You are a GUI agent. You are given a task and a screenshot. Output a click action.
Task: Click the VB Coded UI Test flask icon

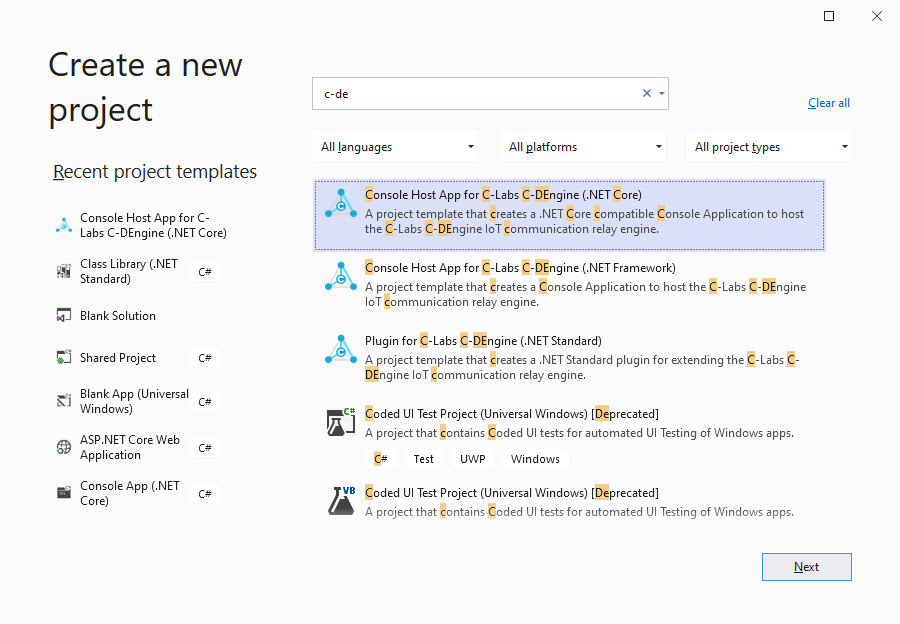341,501
